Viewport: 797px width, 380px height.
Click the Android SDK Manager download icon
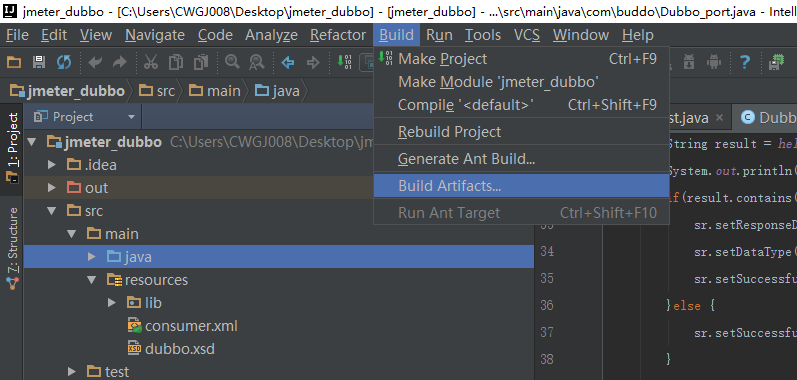(689, 62)
